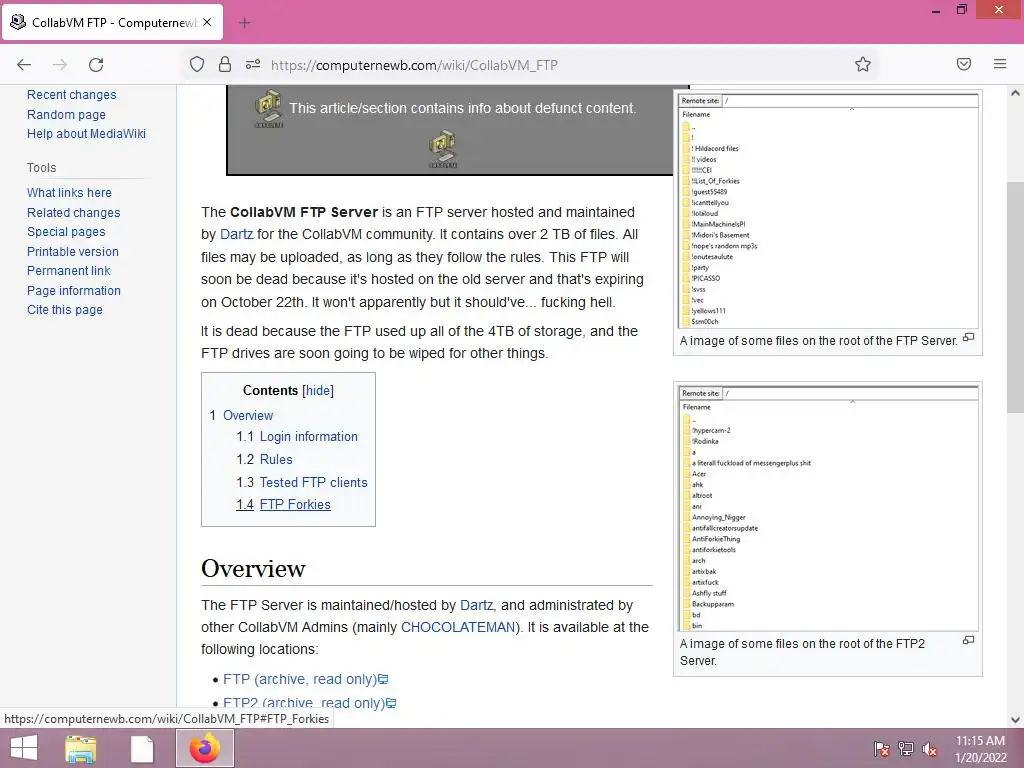
Task: Open Special pages link
Action: (66, 232)
